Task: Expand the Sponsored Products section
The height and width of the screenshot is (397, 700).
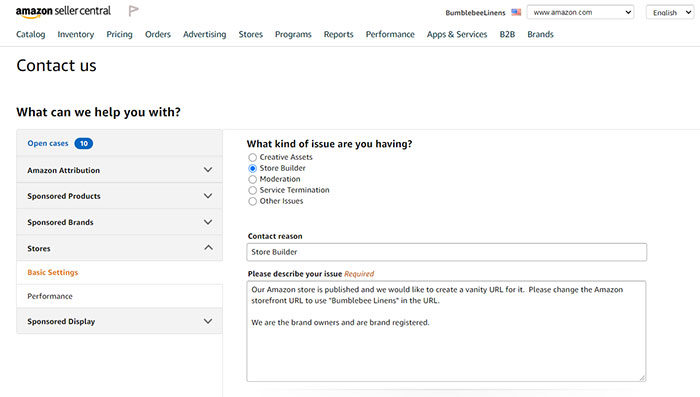Action: [x=120, y=196]
